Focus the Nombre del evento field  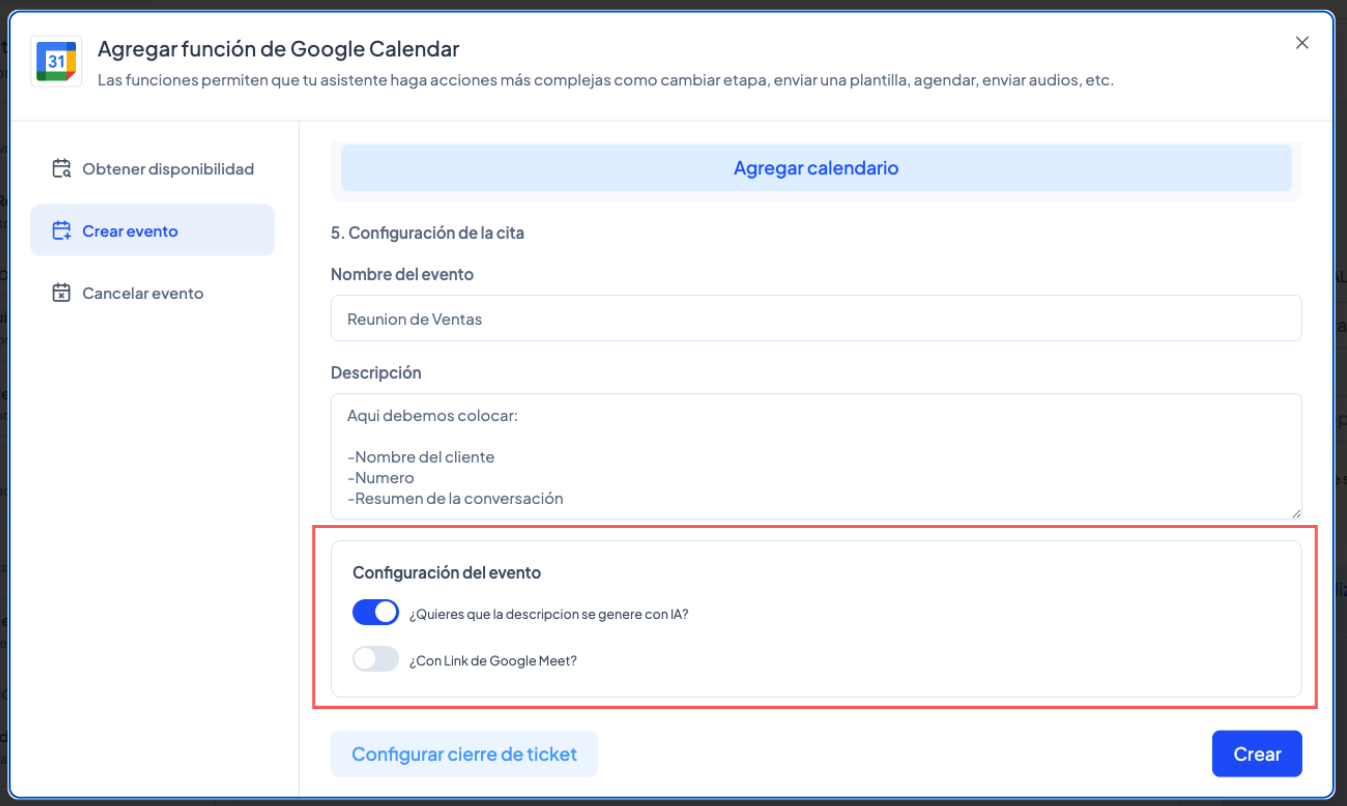(816, 319)
